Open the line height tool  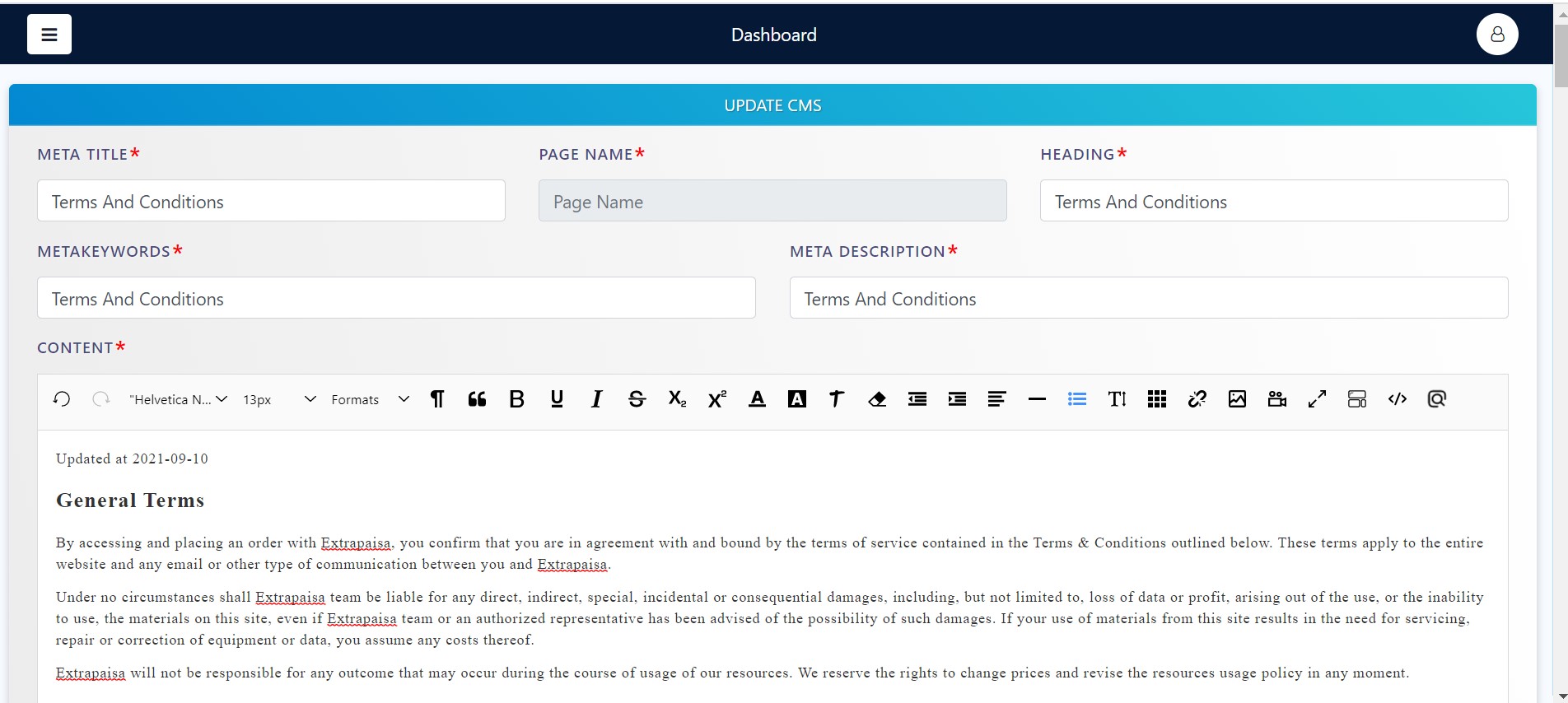(1117, 399)
